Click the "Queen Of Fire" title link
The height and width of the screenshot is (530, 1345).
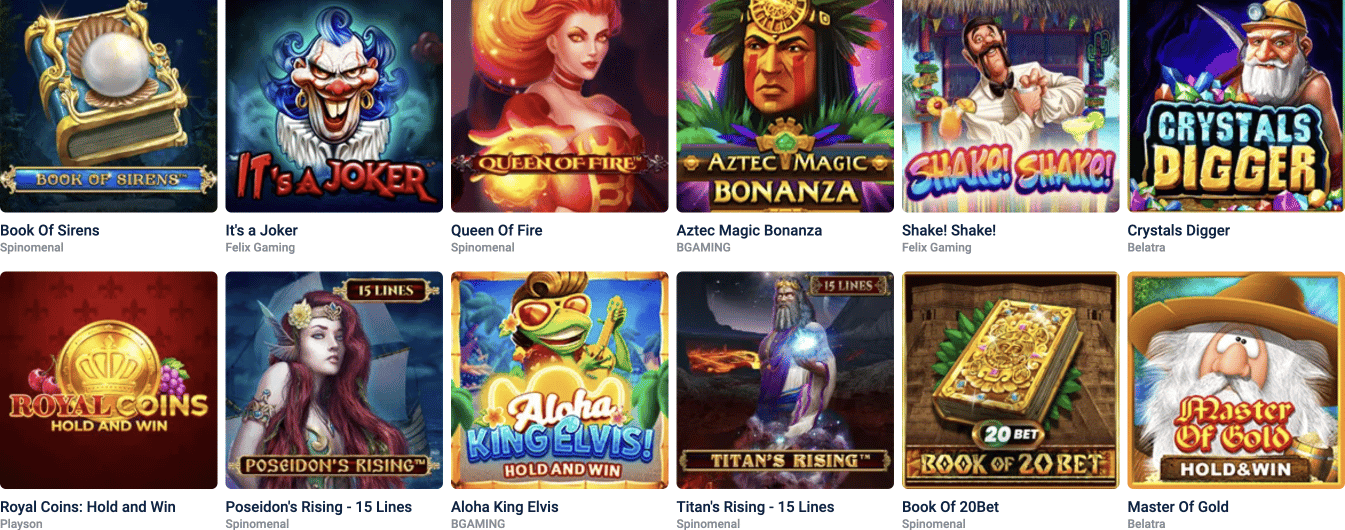pyautogui.click(x=497, y=230)
